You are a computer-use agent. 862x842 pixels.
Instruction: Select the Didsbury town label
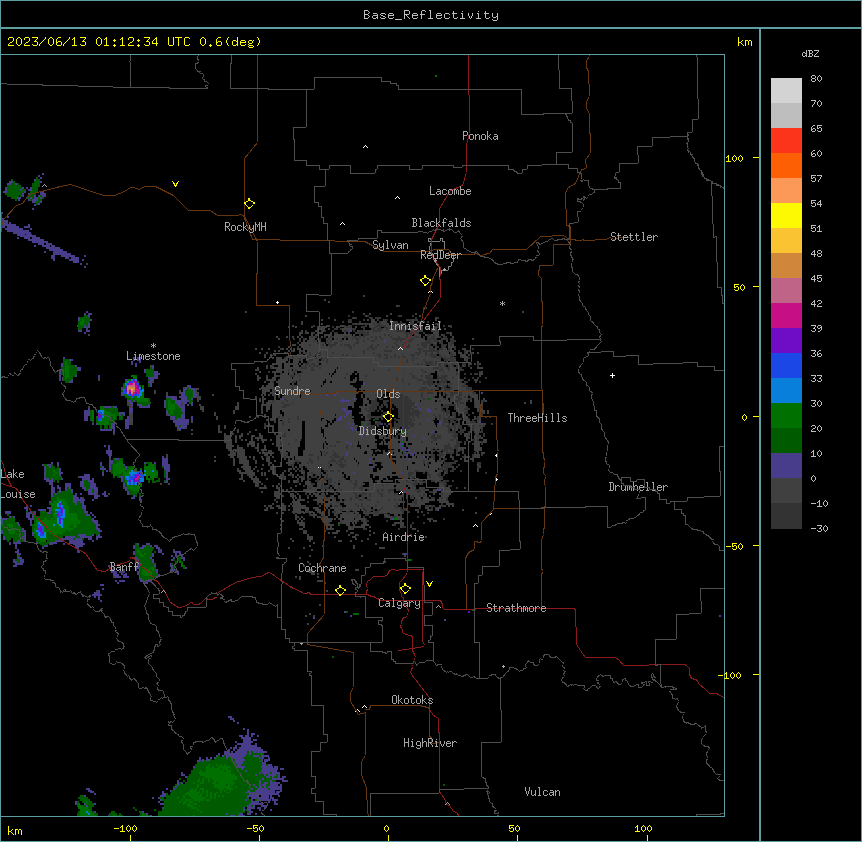point(383,431)
